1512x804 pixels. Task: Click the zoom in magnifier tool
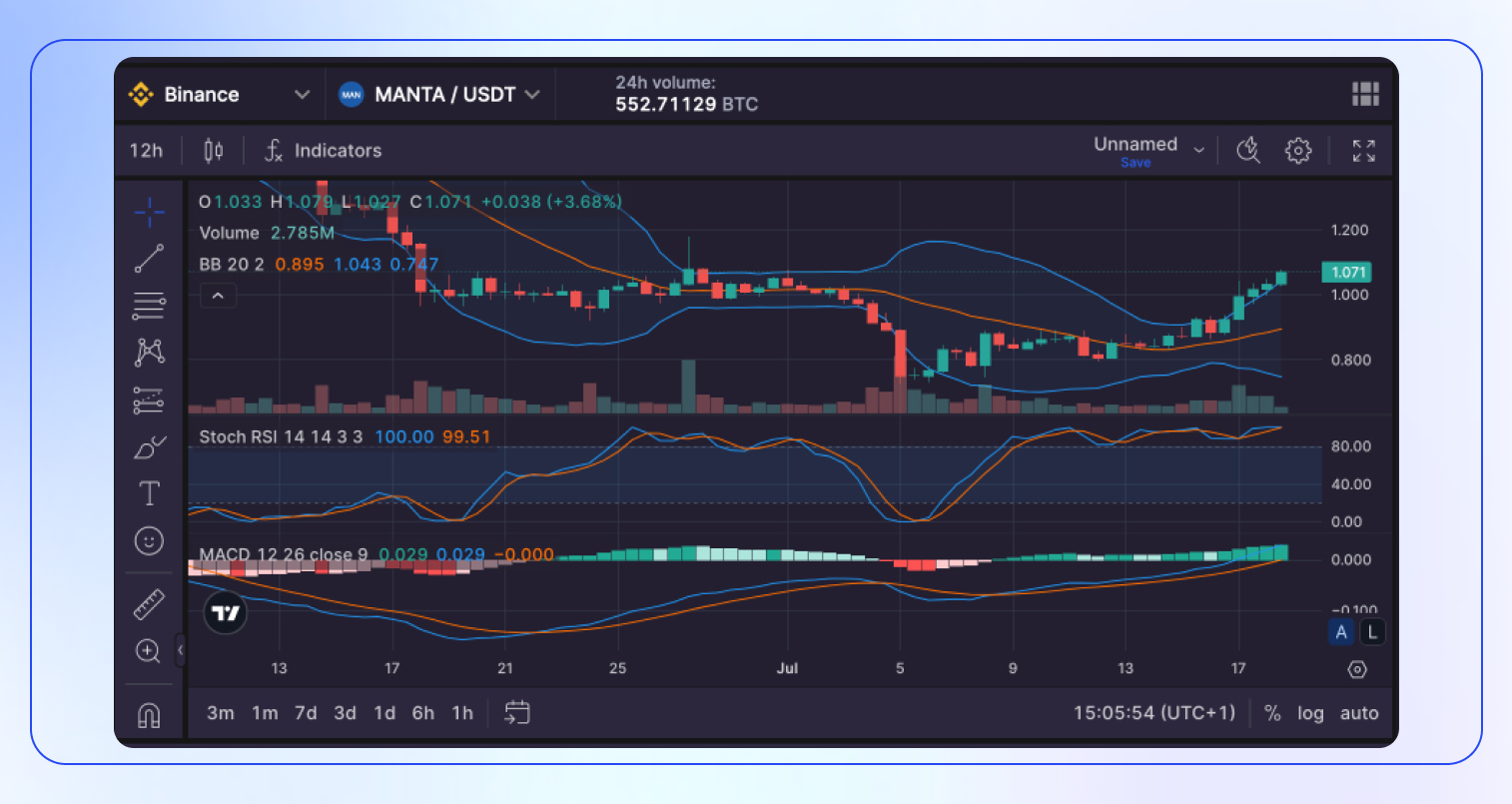pyautogui.click(x=148, y=651)
